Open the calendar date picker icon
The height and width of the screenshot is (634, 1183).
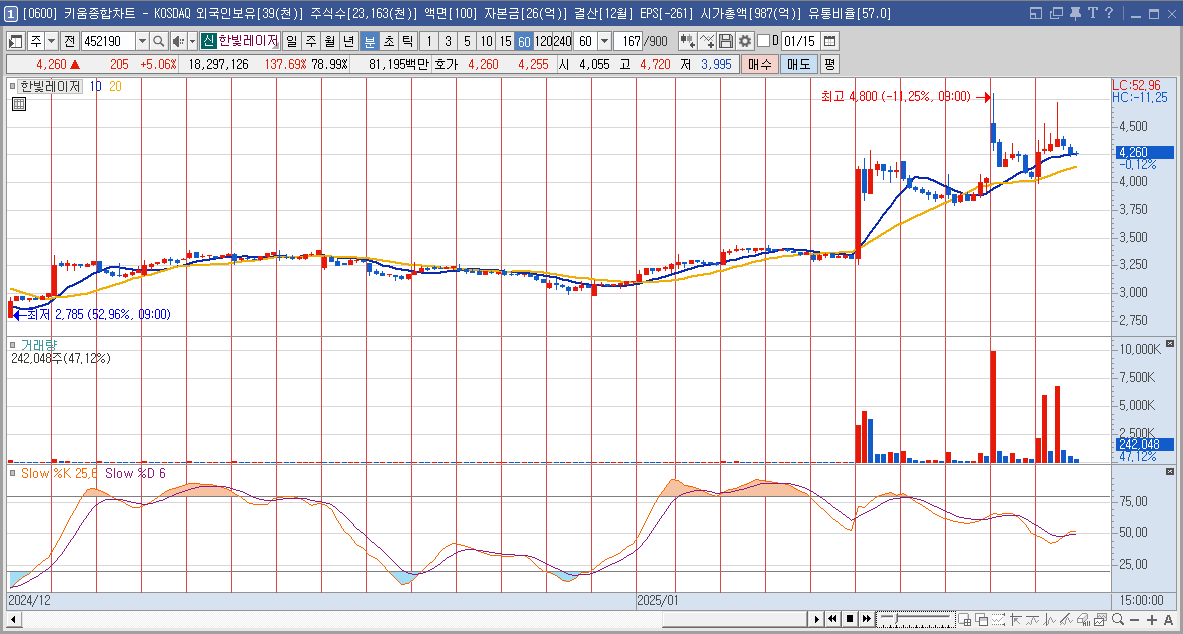coord(829,41)
